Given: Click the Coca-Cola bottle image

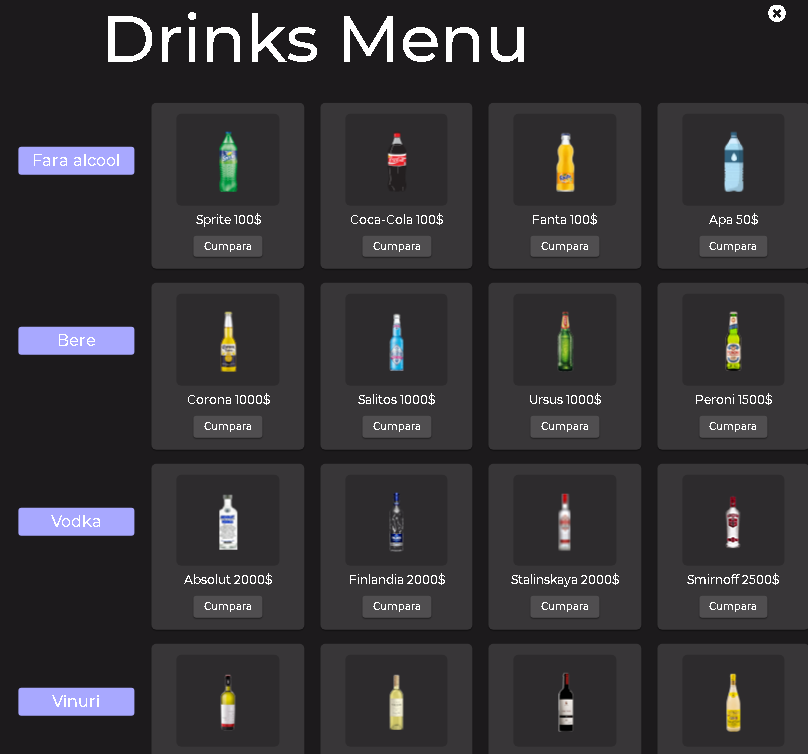Looking at the screenshot, I should tap(396, 161).
